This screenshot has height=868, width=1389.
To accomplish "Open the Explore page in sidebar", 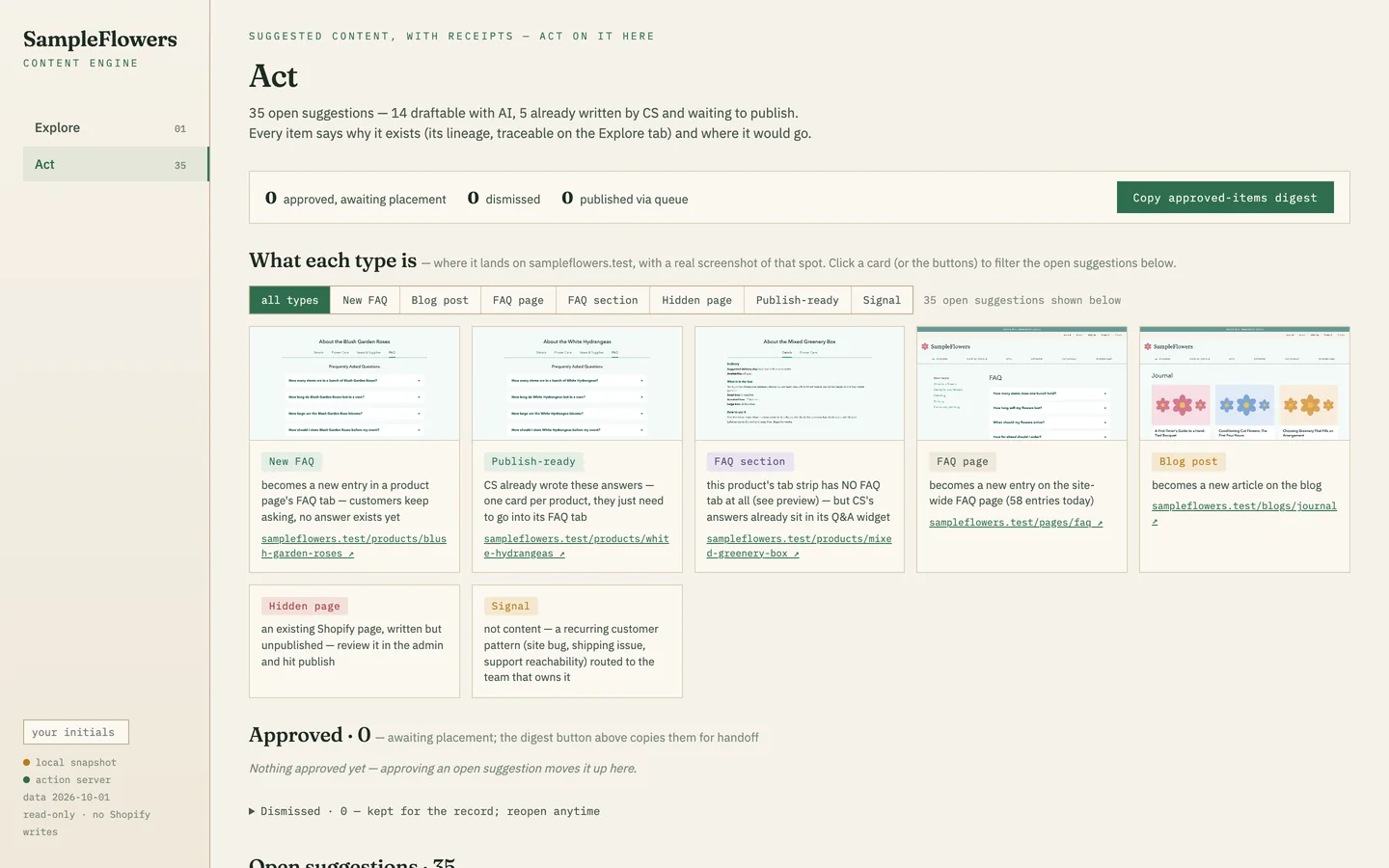I will (x=116, y=128).
